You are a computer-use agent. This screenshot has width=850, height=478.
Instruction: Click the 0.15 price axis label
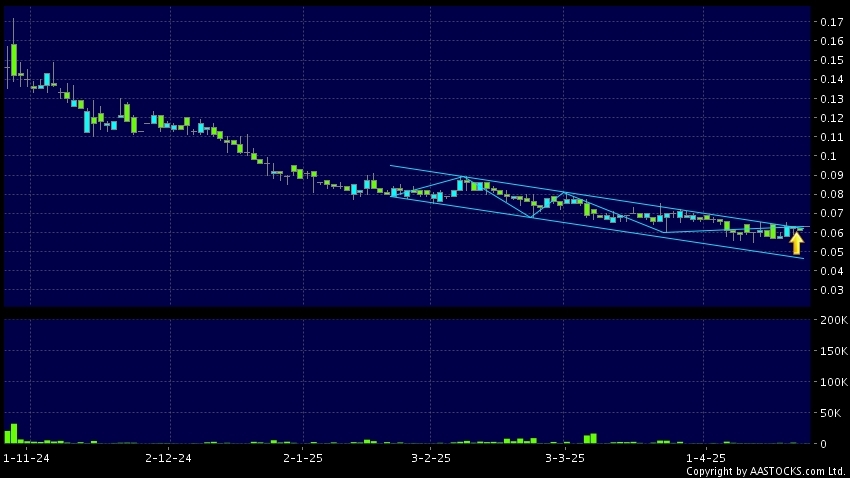tap(832, 60)
